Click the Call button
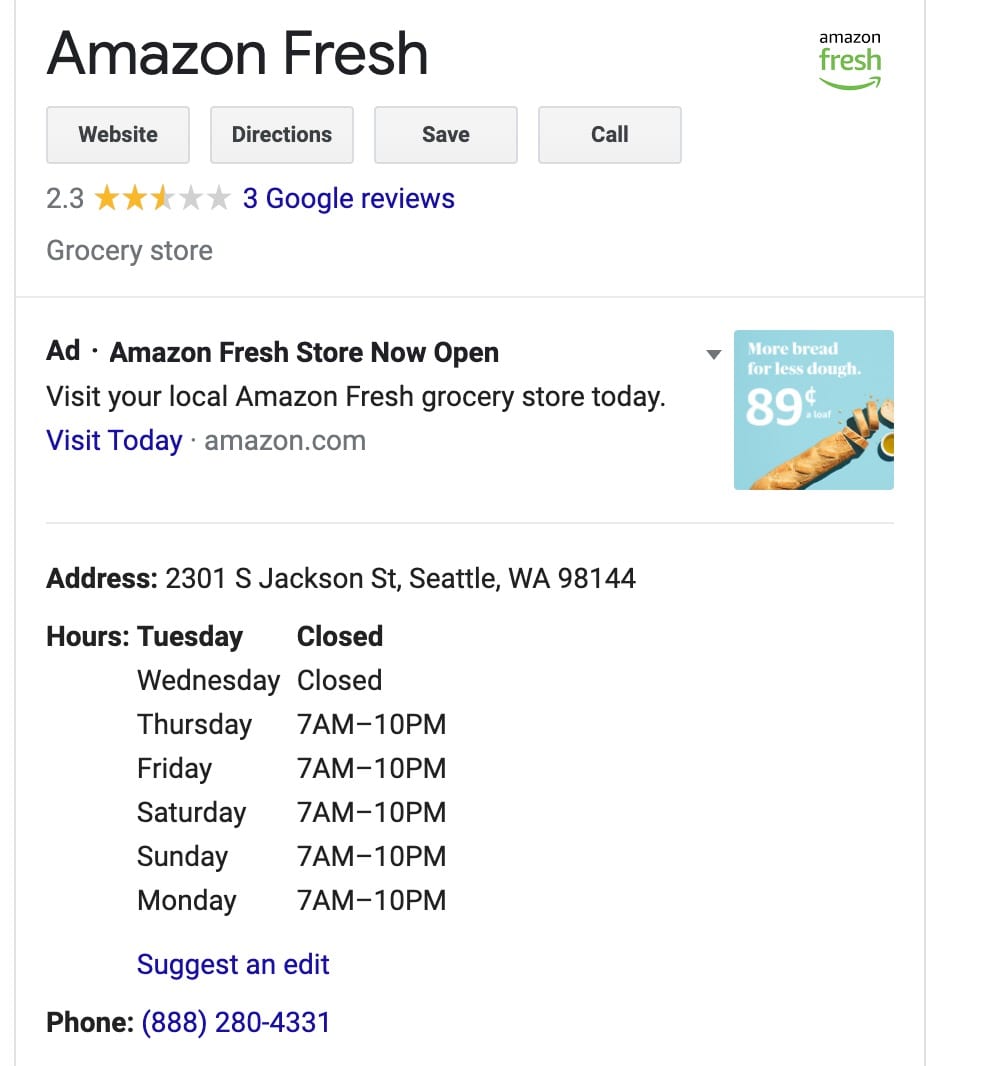 click(x=609, y=135)
